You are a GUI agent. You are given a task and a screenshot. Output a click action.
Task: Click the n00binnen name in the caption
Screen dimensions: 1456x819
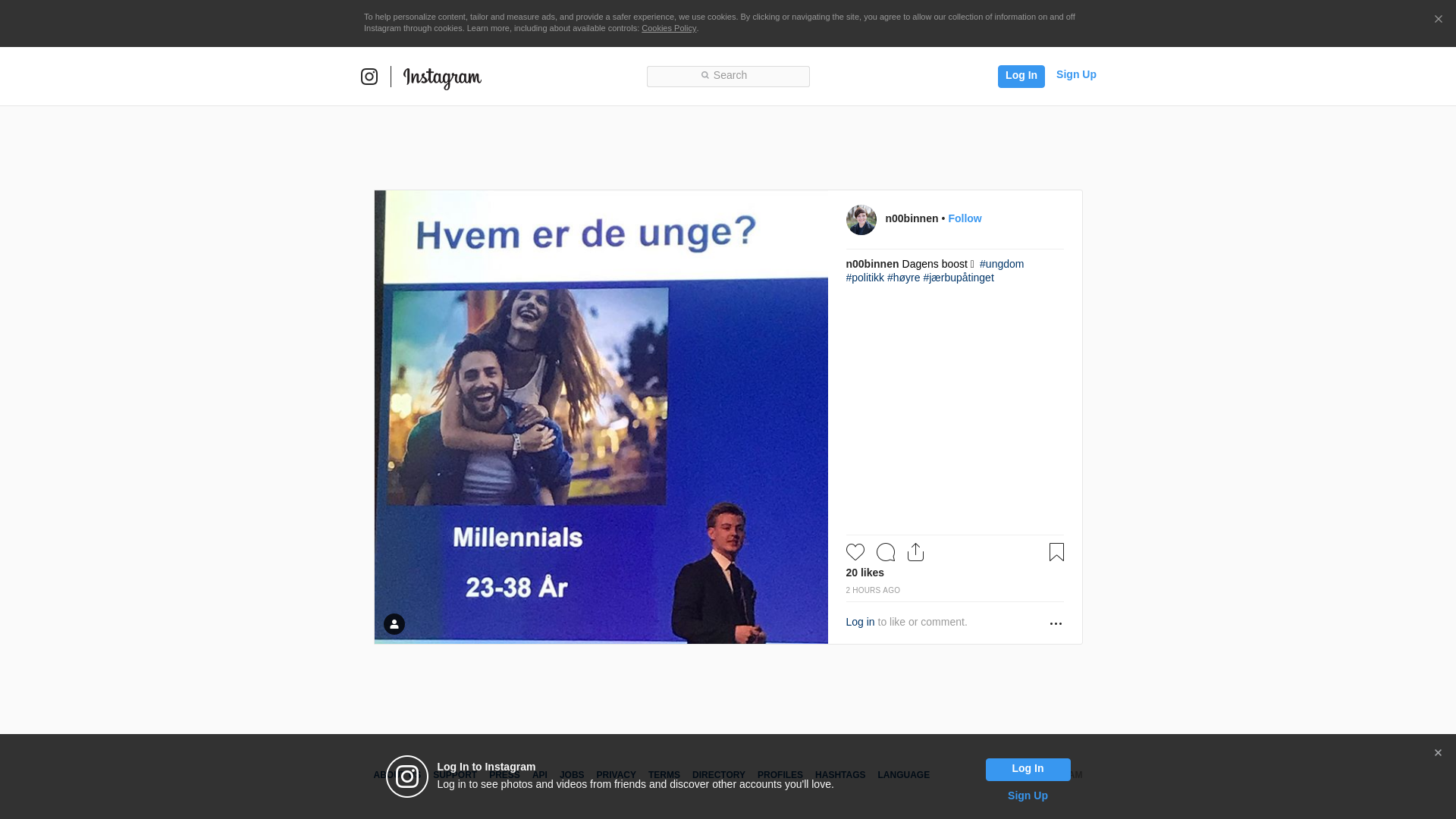(x=872, y=264)
